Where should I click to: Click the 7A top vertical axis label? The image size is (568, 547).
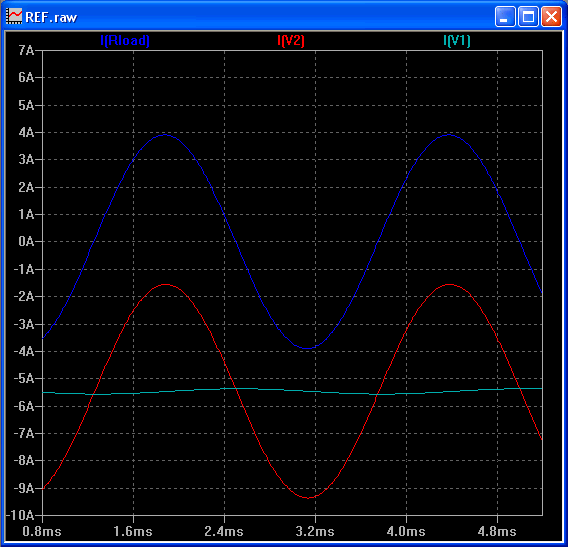pos(26,50)
